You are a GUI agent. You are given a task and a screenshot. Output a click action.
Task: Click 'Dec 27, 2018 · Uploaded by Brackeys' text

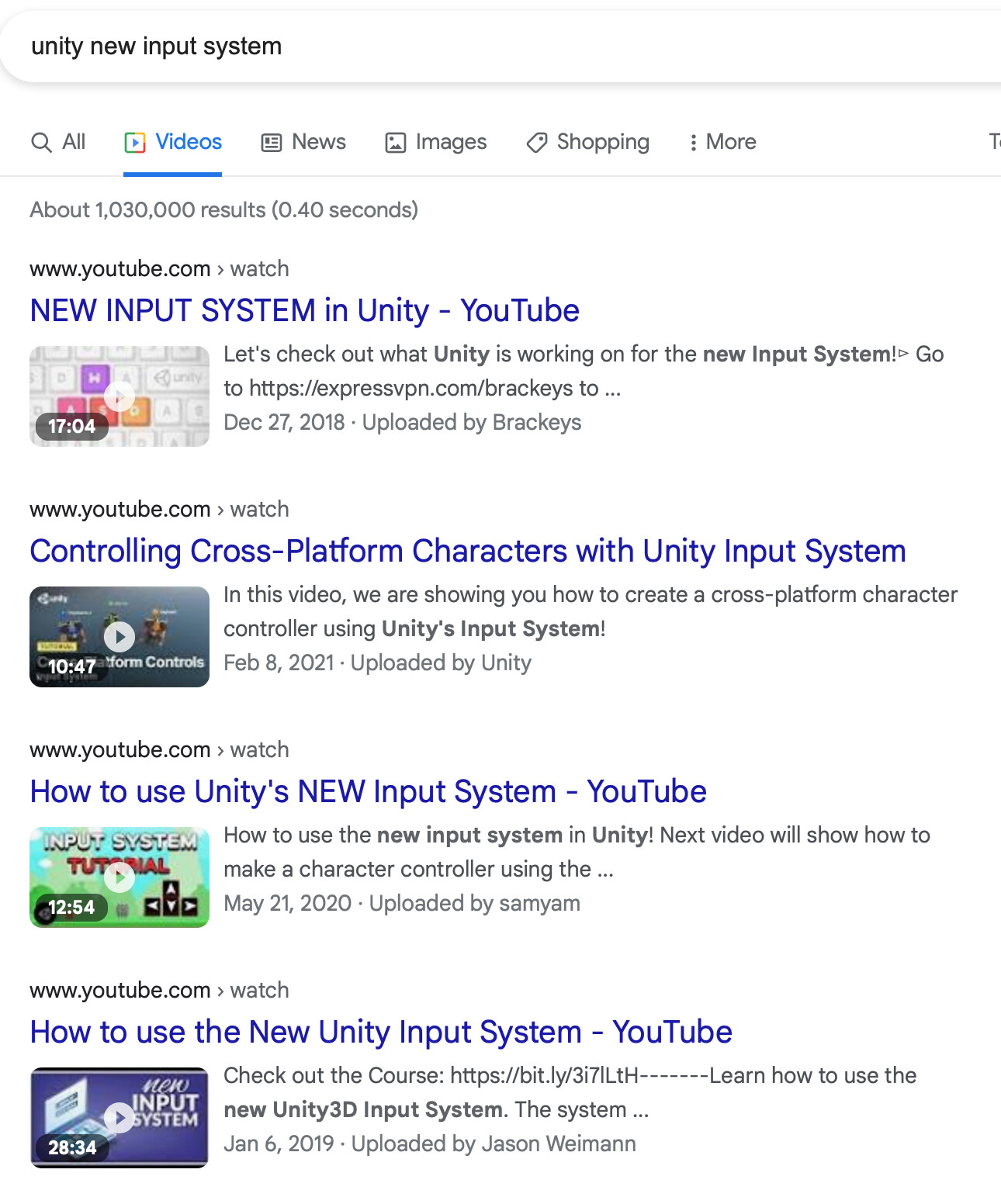click(402, 422)
